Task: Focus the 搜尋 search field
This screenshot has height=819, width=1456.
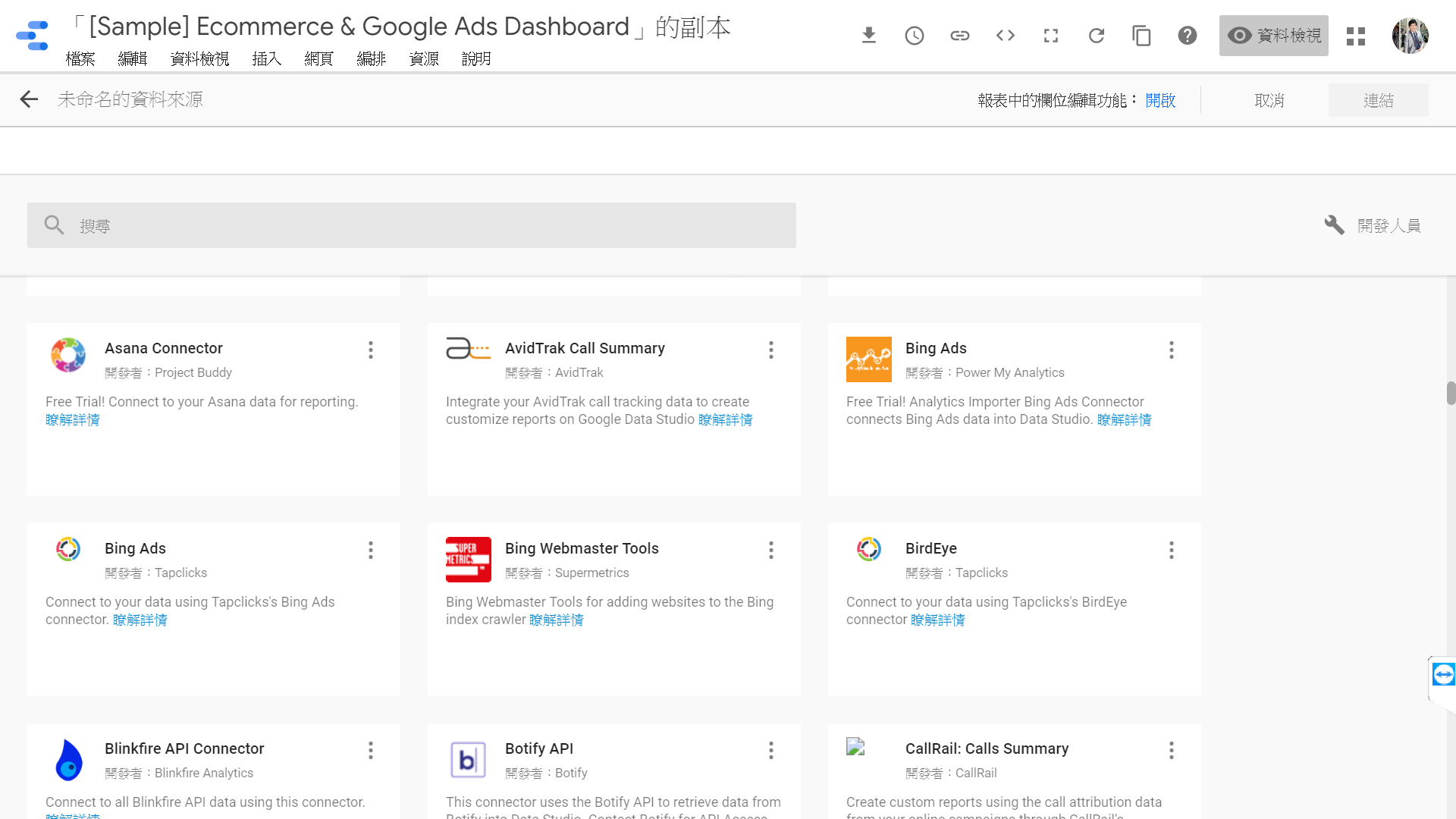Action: 412,225
